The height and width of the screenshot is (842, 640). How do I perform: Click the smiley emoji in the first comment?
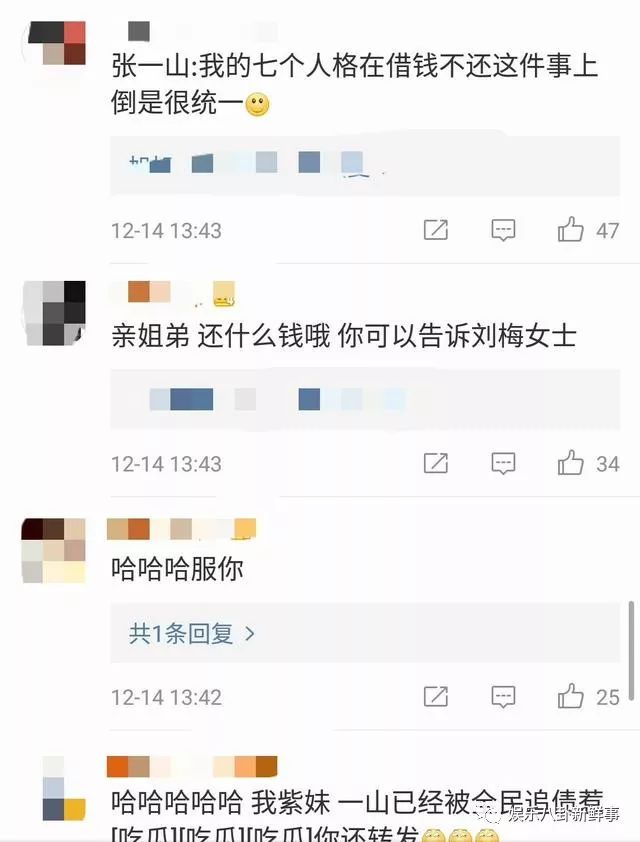(x=257, y=105)
